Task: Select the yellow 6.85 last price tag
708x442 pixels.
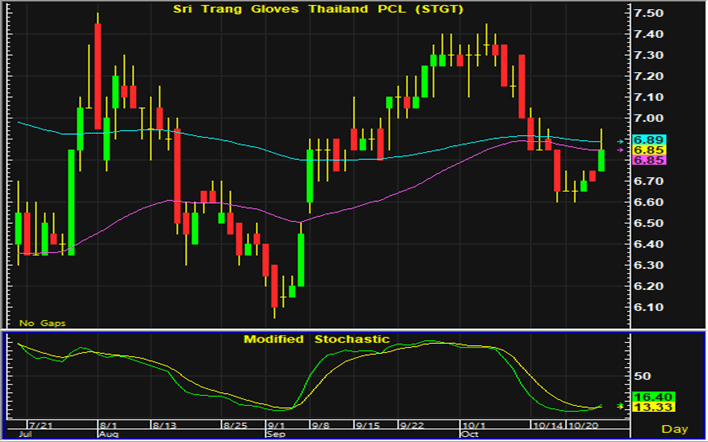Action: (649, 150)
